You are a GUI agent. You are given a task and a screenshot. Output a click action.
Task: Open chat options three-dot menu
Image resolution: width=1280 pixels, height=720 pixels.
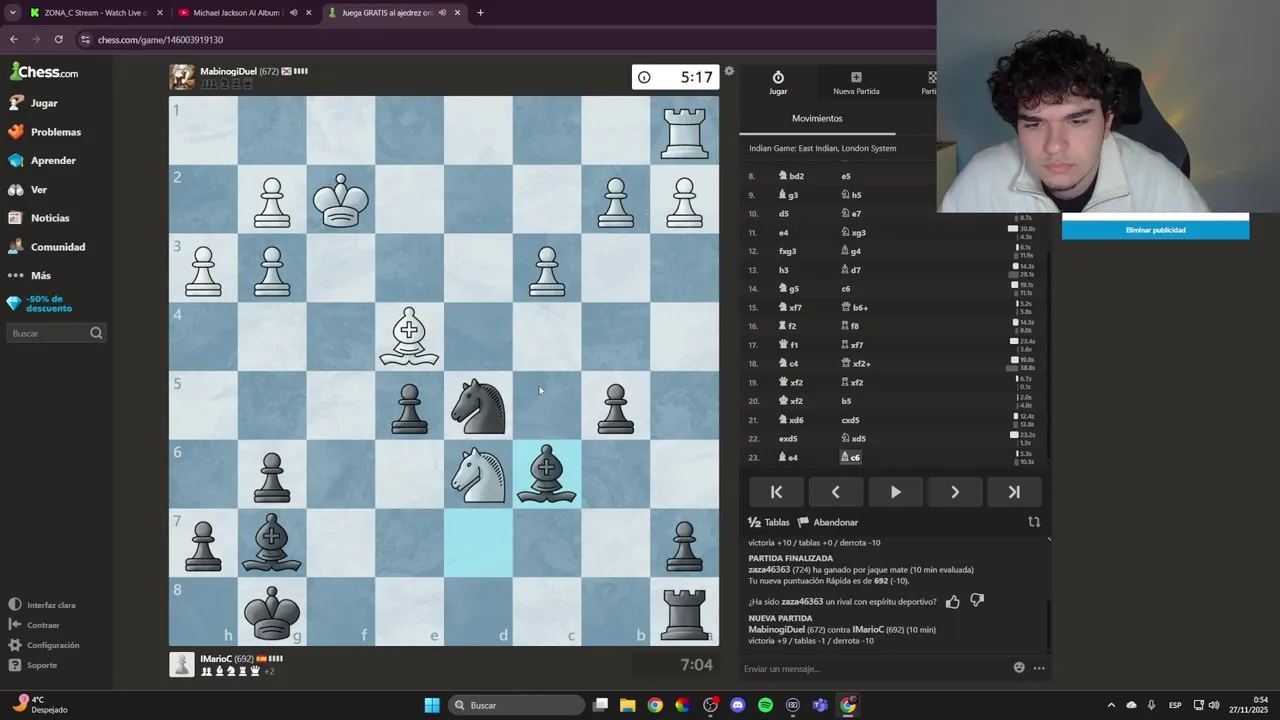click(1039, 668)
